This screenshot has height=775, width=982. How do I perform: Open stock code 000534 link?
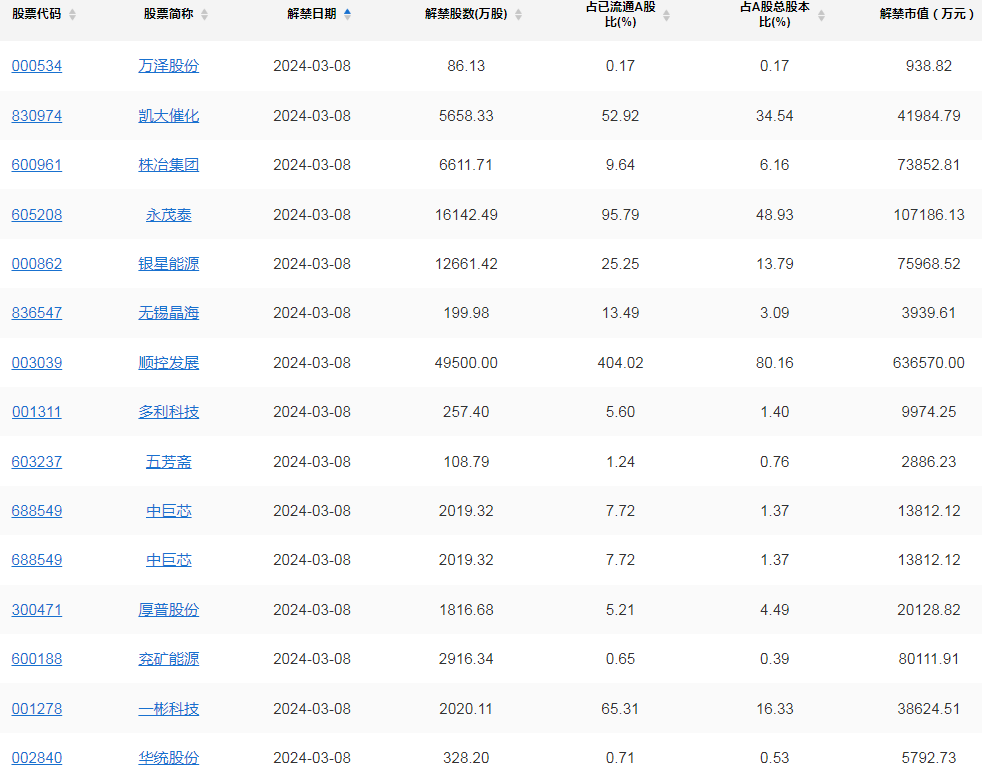[37, 66]
